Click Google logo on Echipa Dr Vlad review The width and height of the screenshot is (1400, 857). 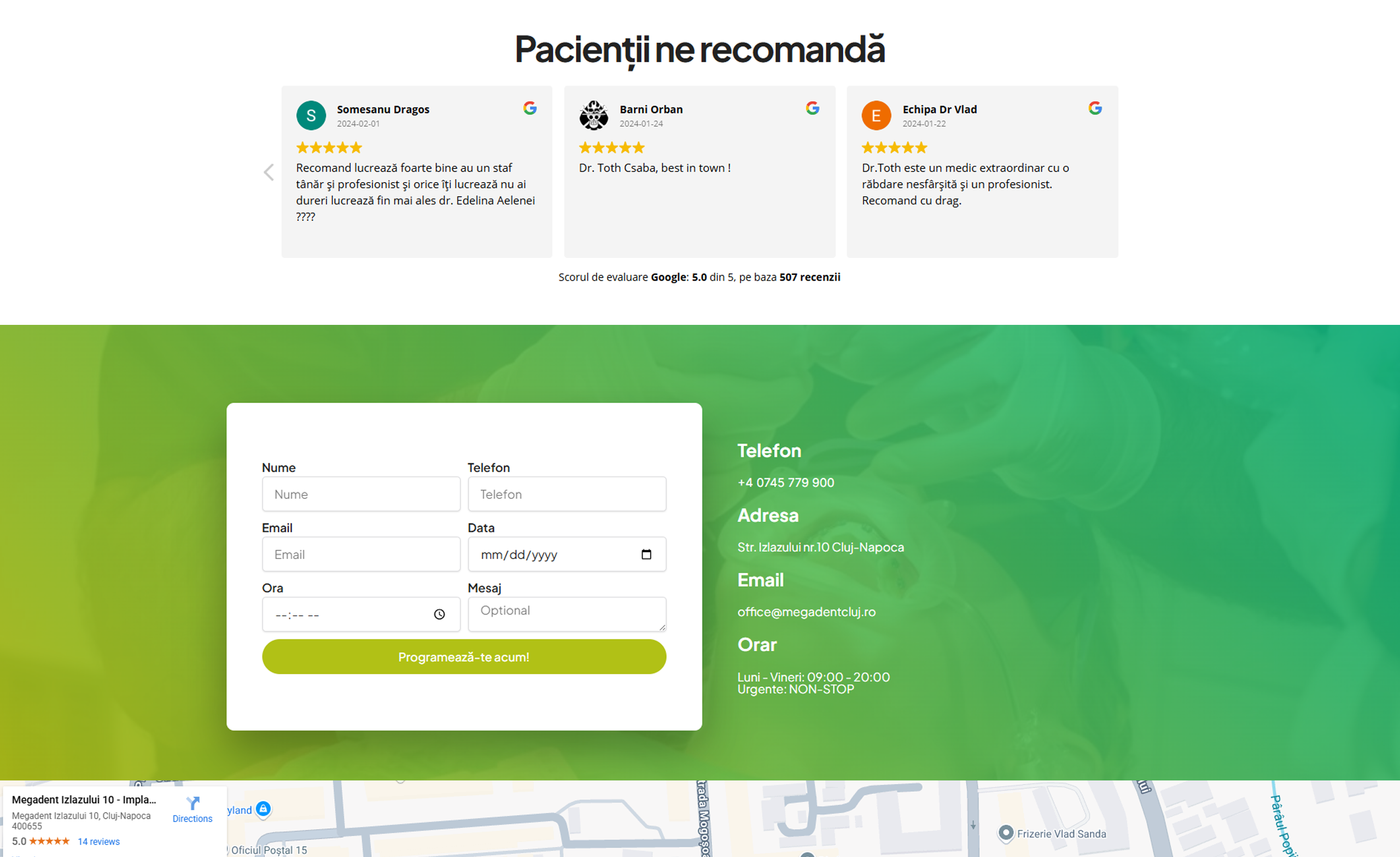(1095, 108)
